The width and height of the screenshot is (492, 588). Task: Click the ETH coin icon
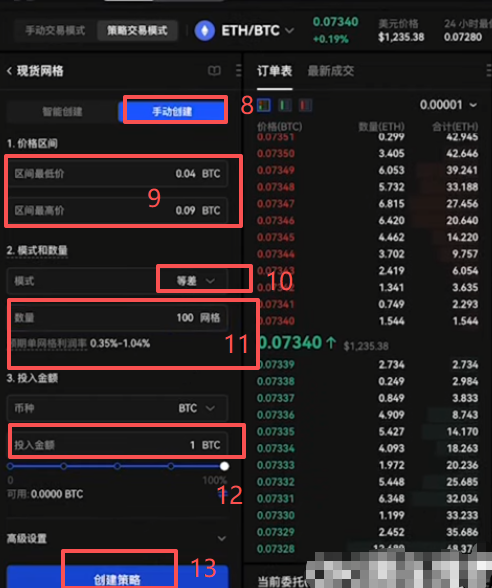(x=205, y=30)
